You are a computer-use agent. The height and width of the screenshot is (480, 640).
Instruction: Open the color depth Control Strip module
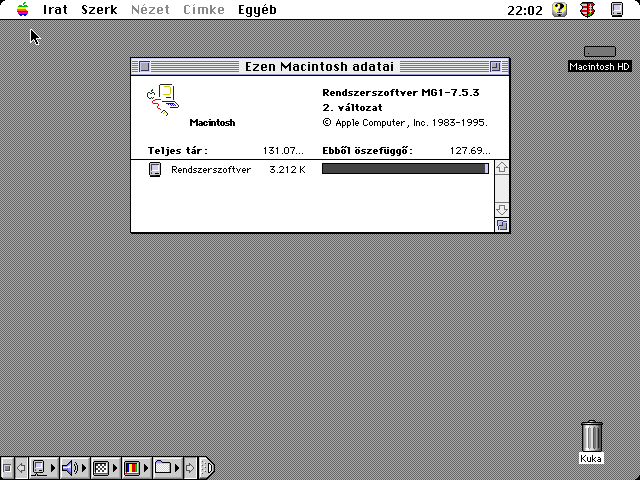[136, 468]
